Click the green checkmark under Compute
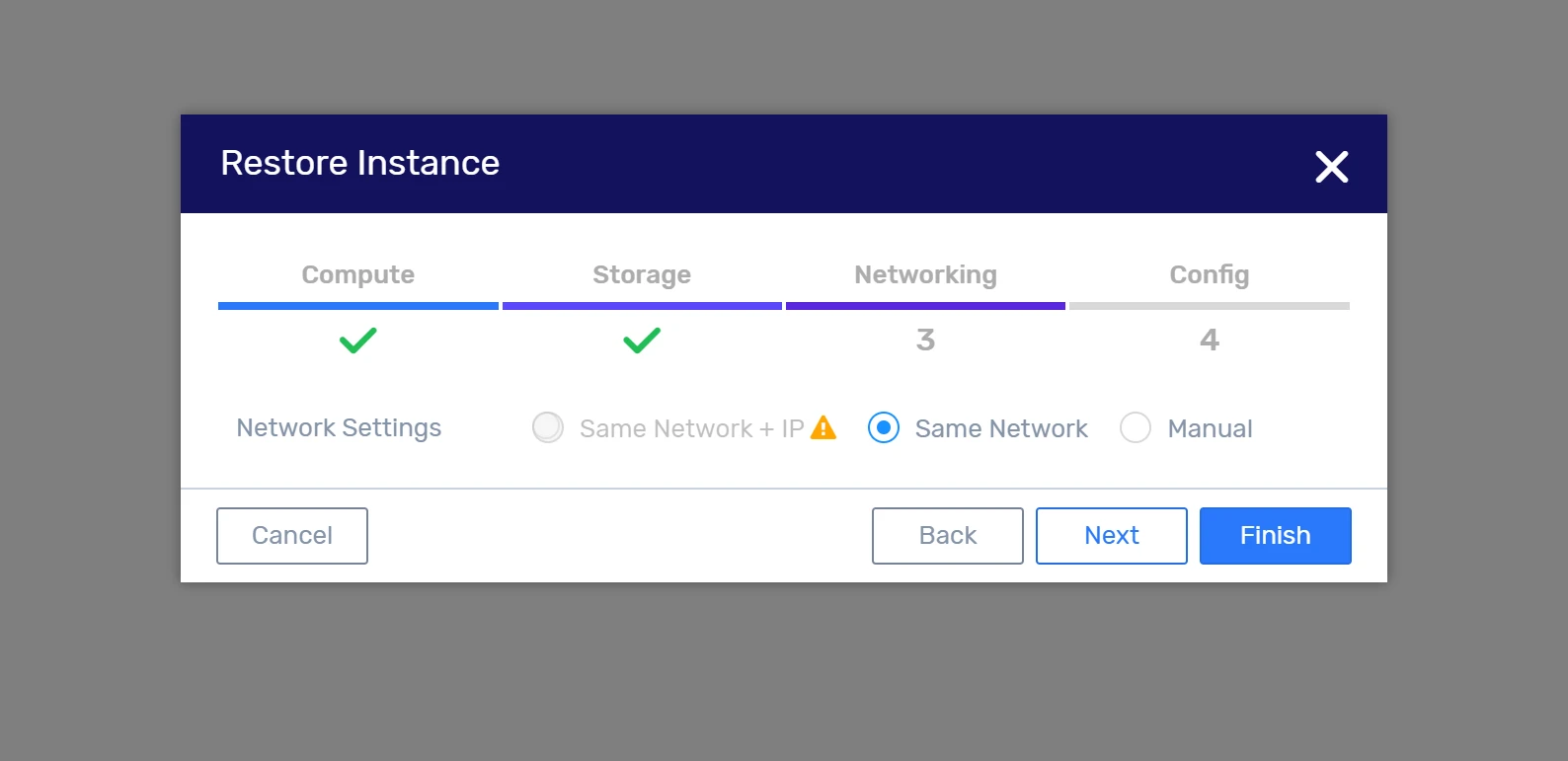 pyautogui.click(x=357, y=341)
